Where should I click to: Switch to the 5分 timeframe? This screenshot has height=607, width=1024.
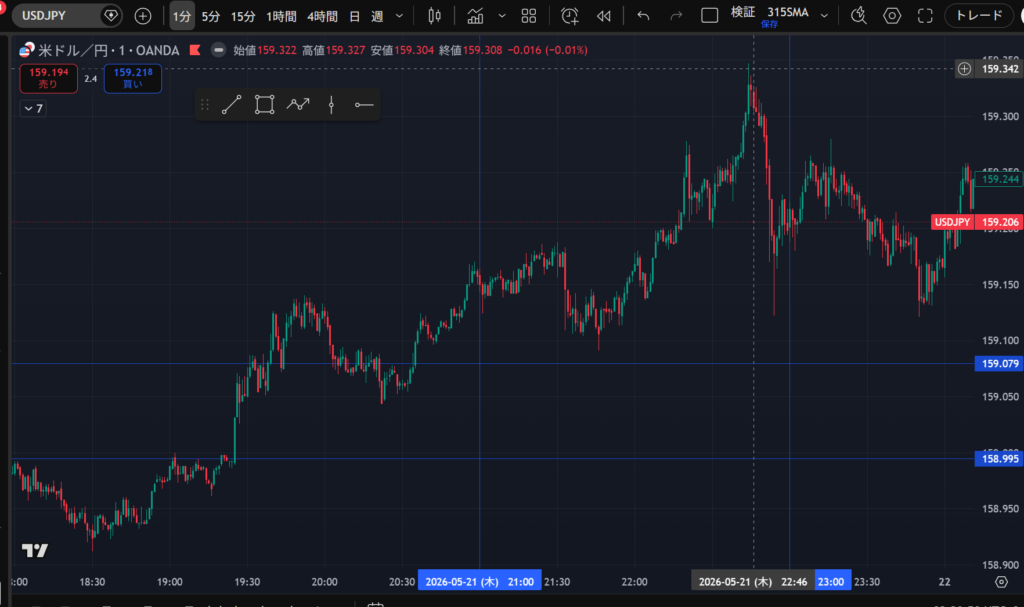click(210, 16)
